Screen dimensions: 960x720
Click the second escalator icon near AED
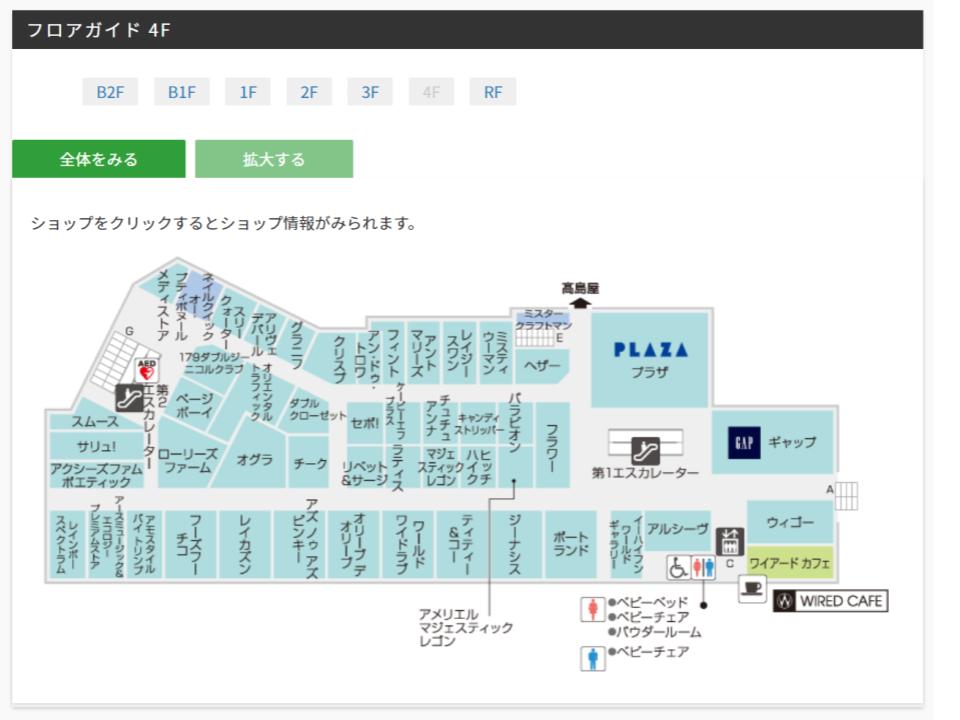(x=129, y=398)
